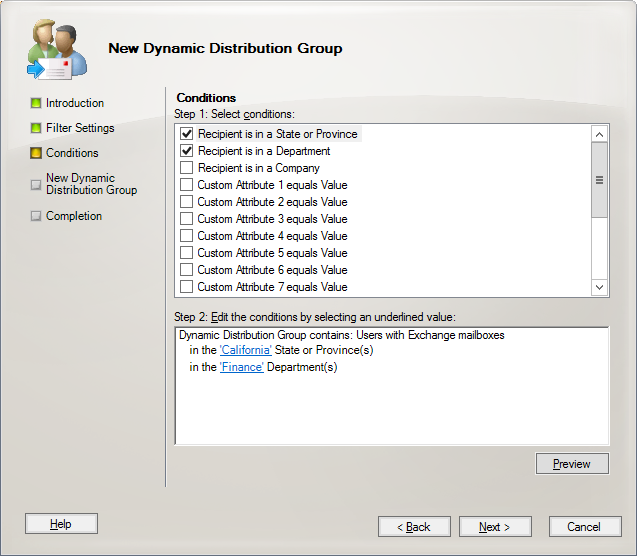
Task: Click the green Introduction step indicator
Action: (x=36, y=103)
